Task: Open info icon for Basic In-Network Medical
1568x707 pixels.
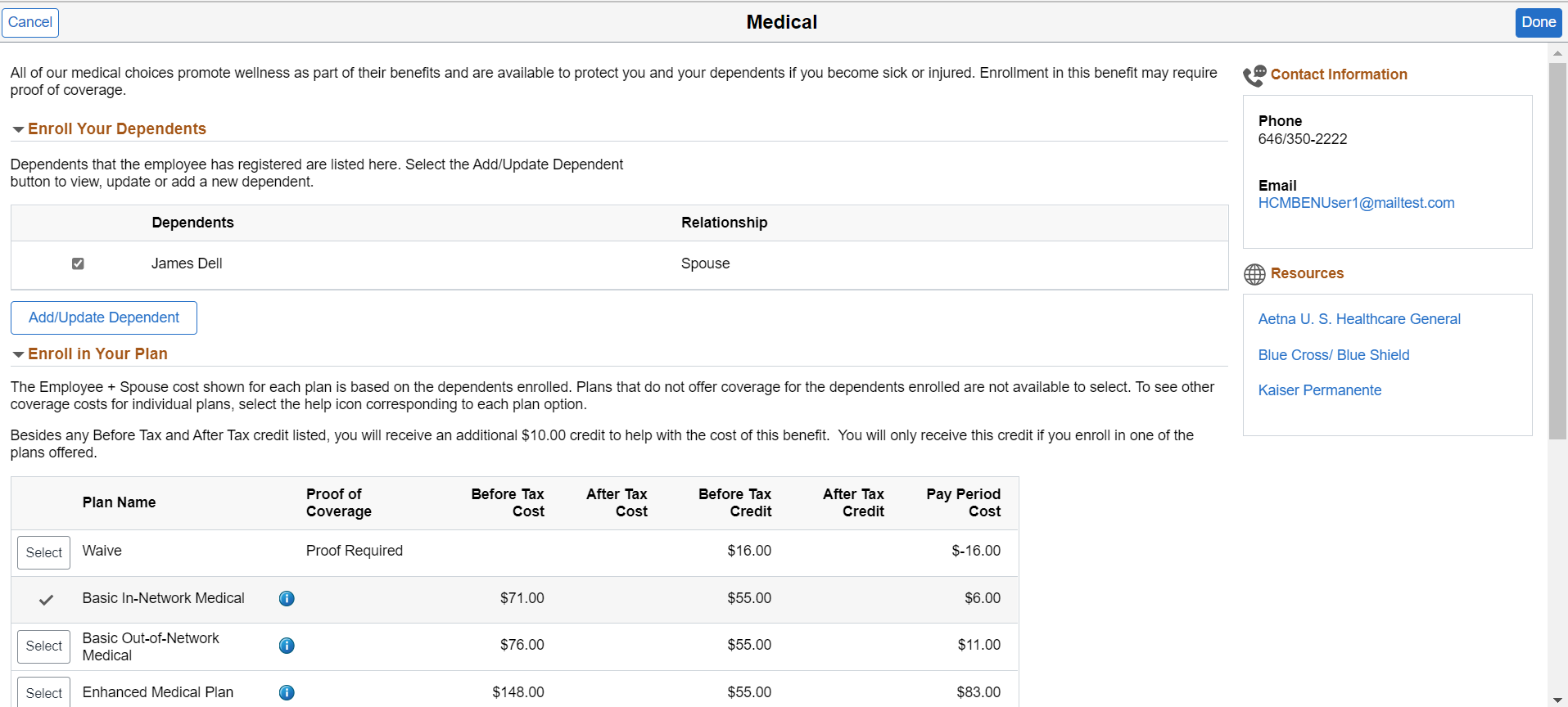Action: point(287,598)
